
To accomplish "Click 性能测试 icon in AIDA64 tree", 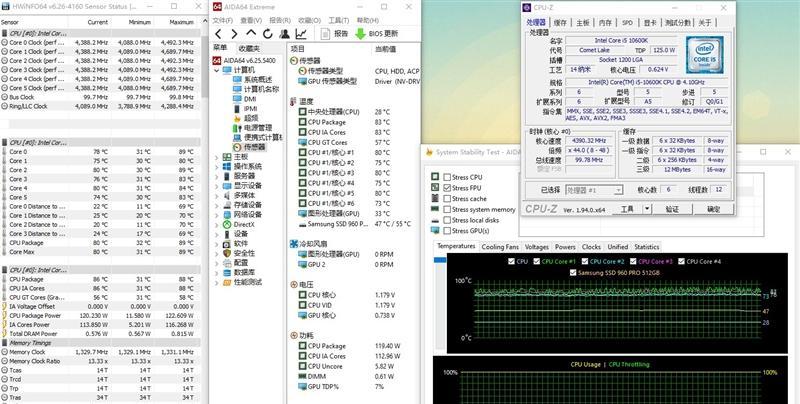I will tap(227, 282).
